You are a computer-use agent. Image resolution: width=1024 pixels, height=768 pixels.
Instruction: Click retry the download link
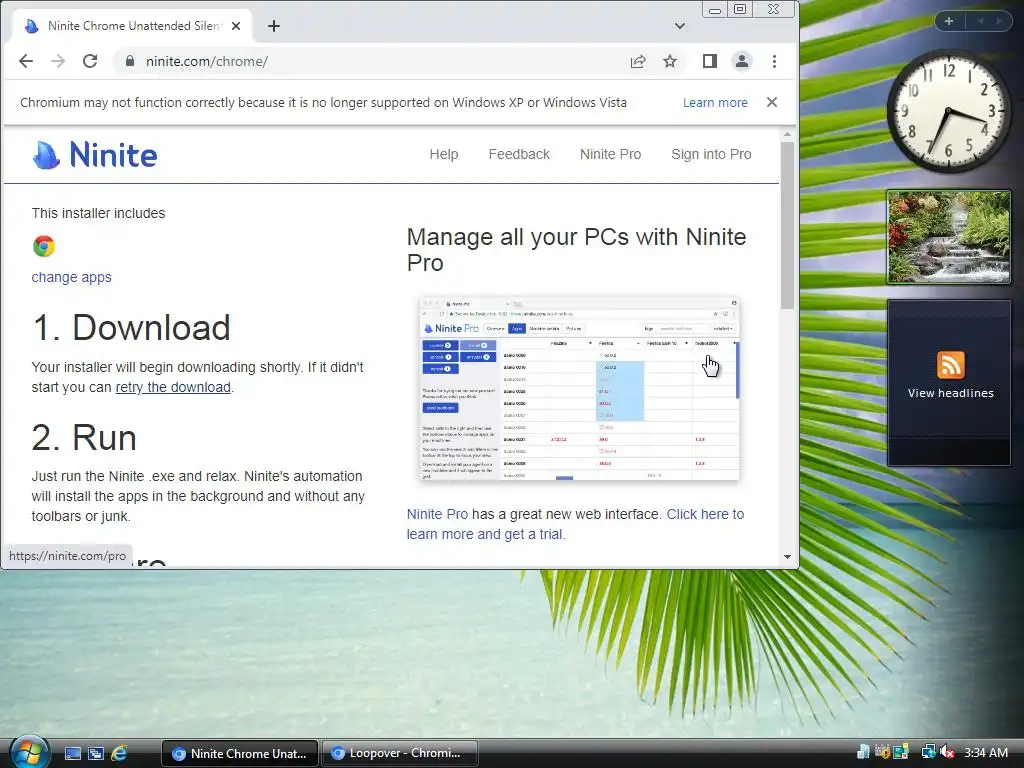point(173,387)
